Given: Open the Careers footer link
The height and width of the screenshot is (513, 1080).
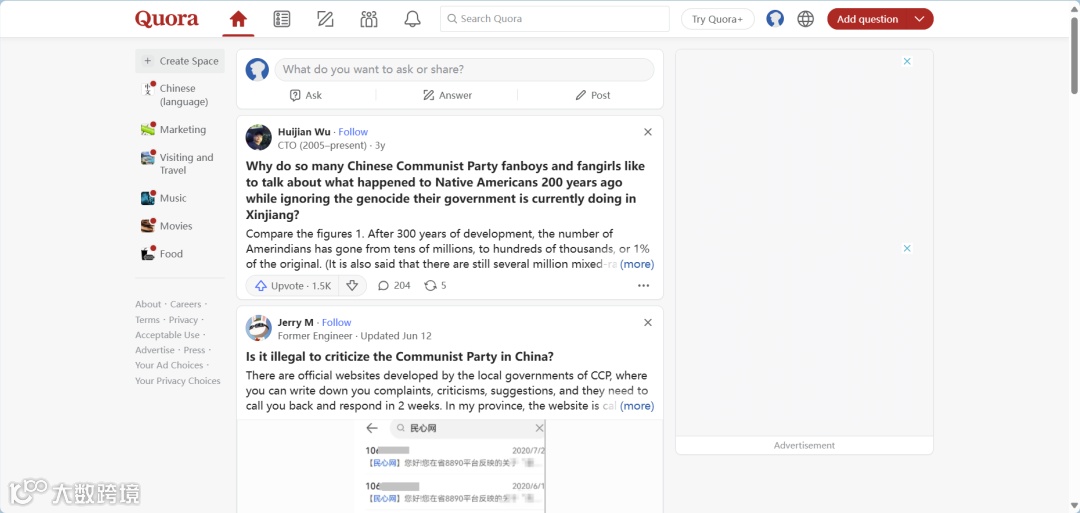Looking at the screenshot, I should (x=186, y=304).
